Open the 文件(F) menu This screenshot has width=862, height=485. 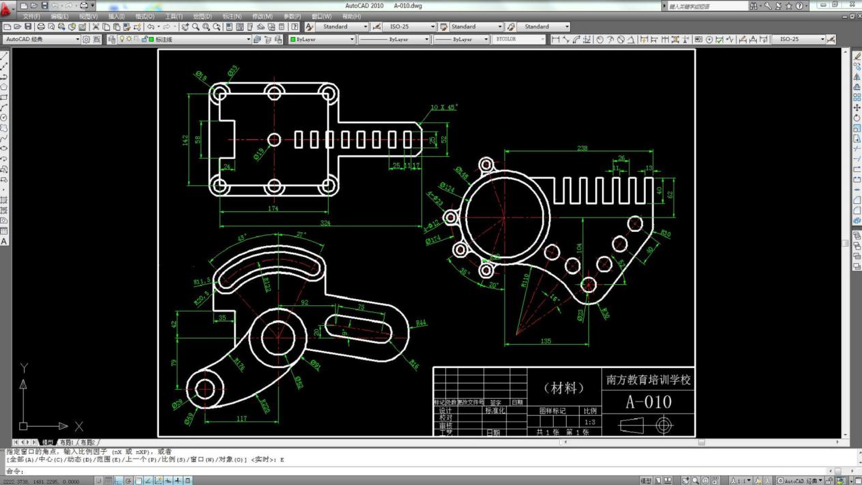[30, 16]
